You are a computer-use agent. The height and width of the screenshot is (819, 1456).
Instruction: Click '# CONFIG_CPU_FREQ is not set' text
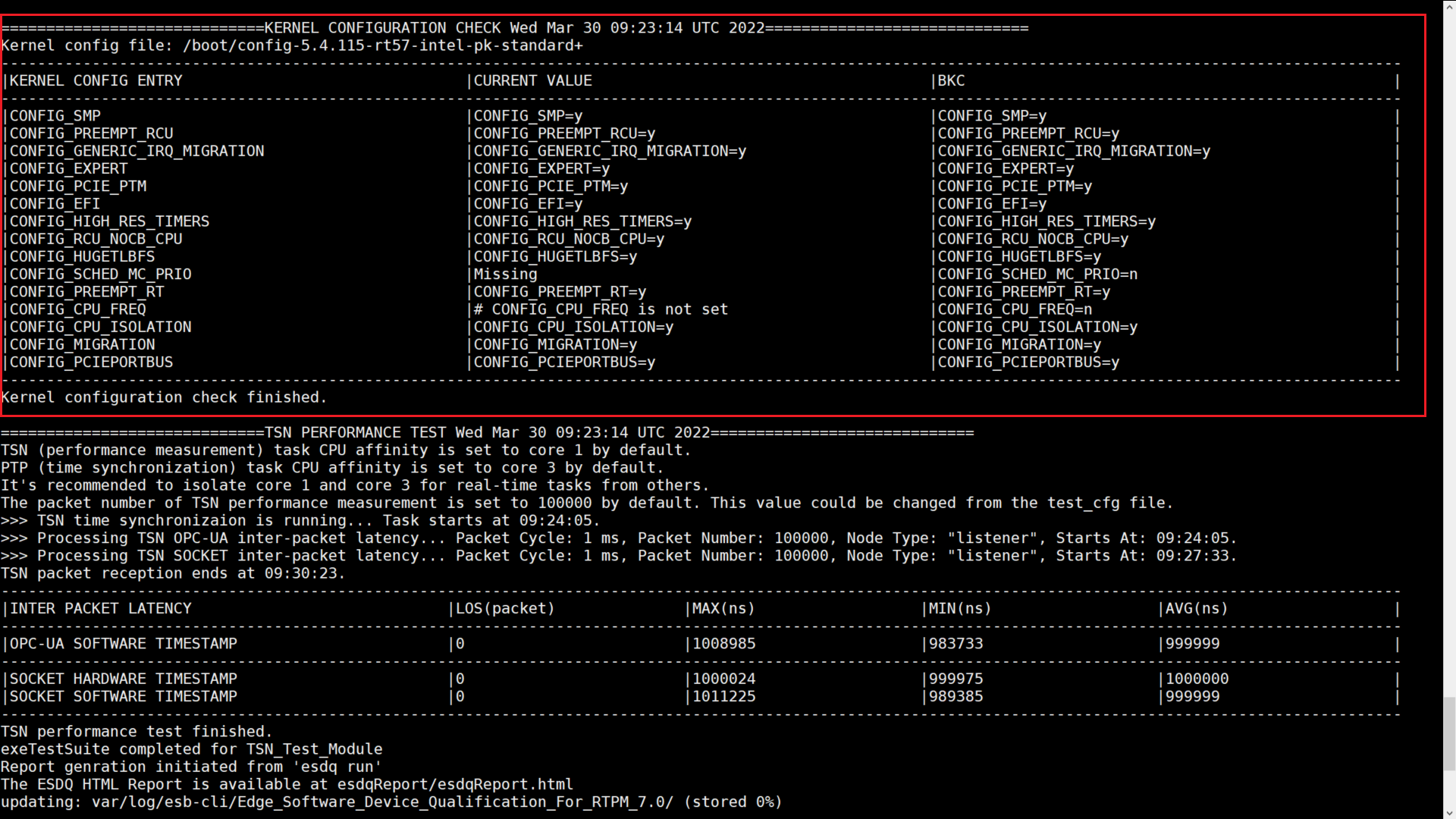pyautogui.click(x=601, y=309)
